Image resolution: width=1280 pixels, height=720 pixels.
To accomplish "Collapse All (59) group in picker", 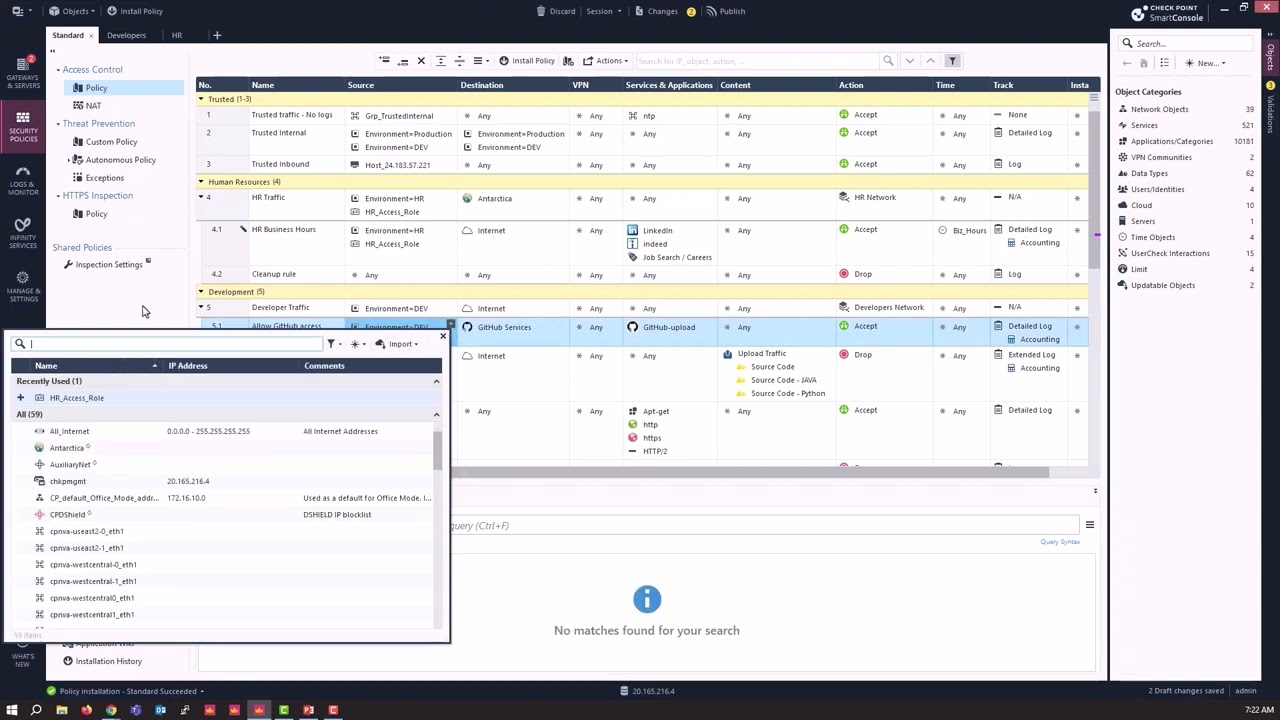I will (436, 414).
